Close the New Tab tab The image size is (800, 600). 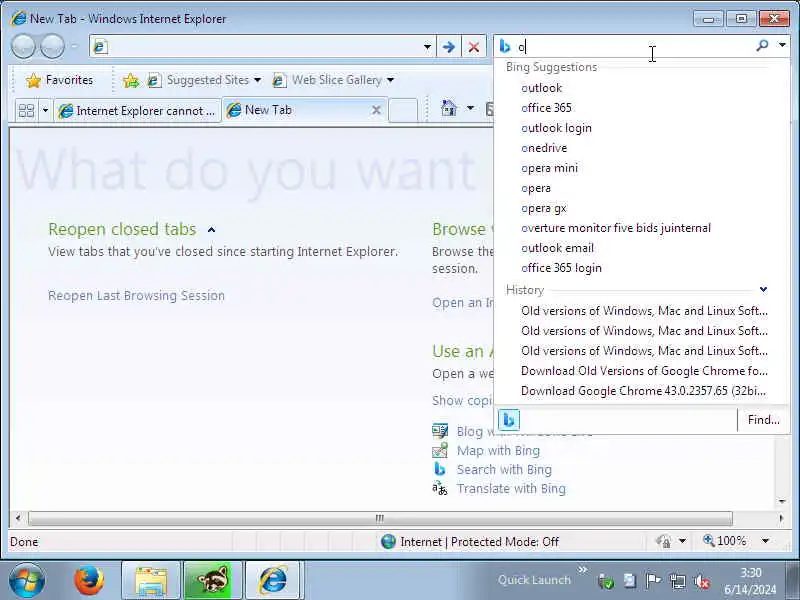[x=376, y=110]
